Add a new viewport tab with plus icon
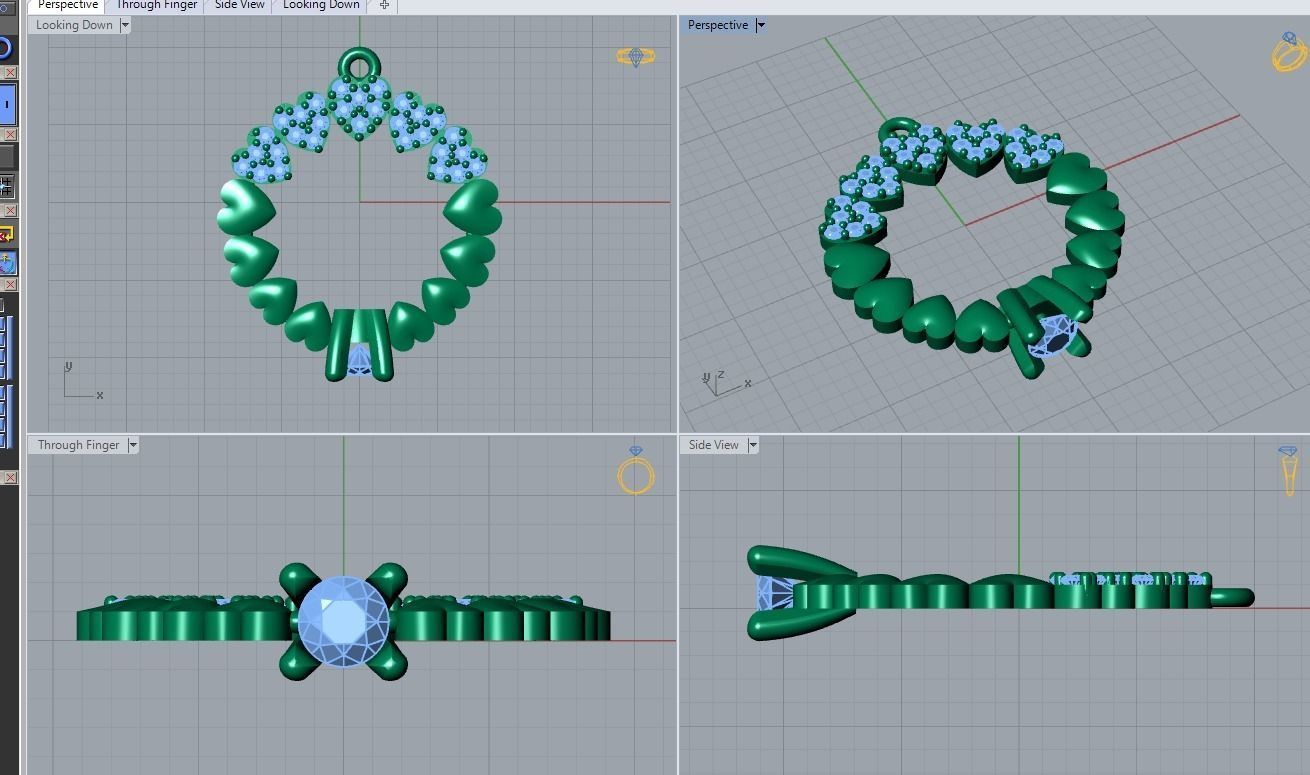The width and height of the screenshot is (1310, 775). click(x=384, y=5)
